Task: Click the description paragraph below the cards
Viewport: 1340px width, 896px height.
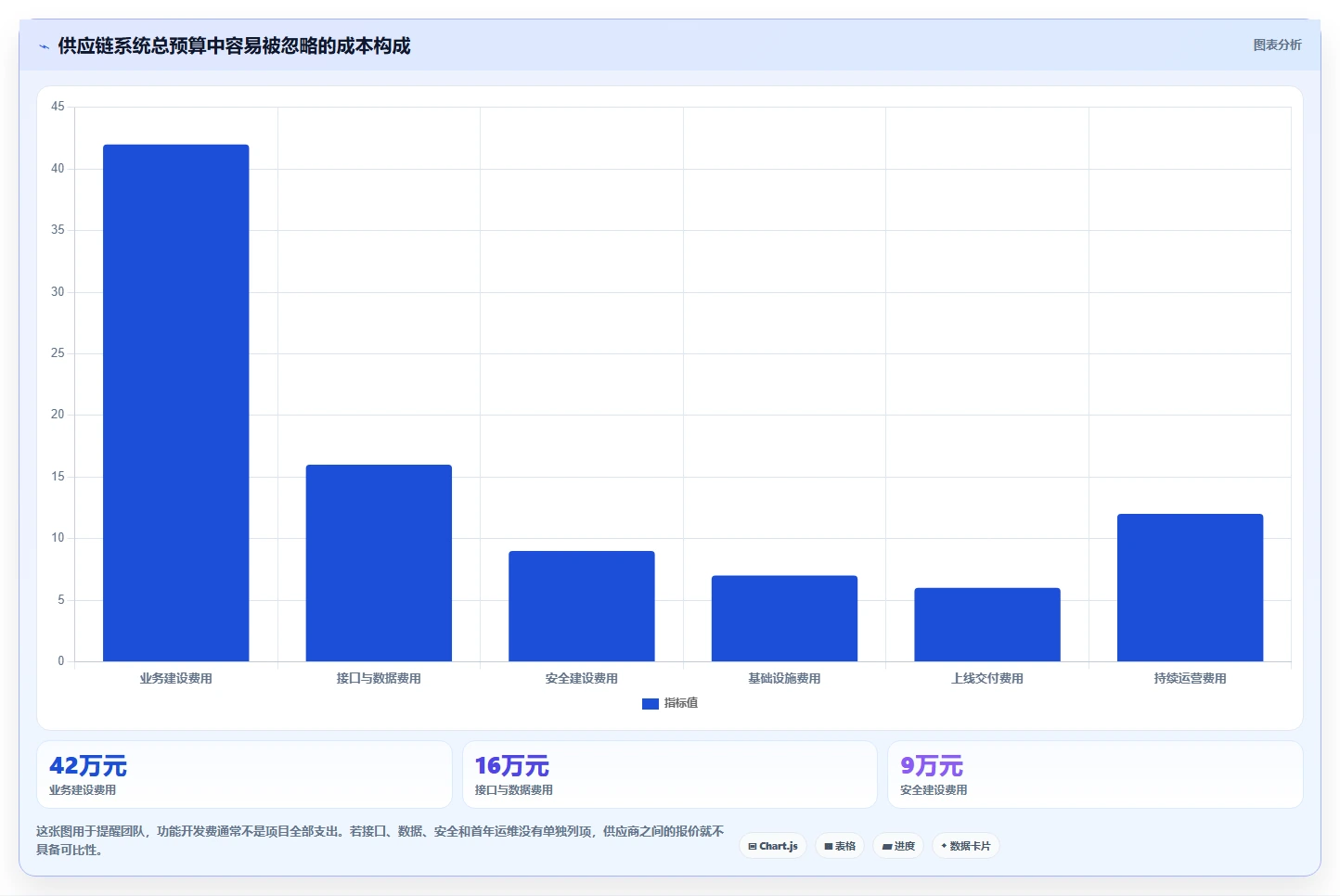Action: pyautogui.click(x=380, y=840)
